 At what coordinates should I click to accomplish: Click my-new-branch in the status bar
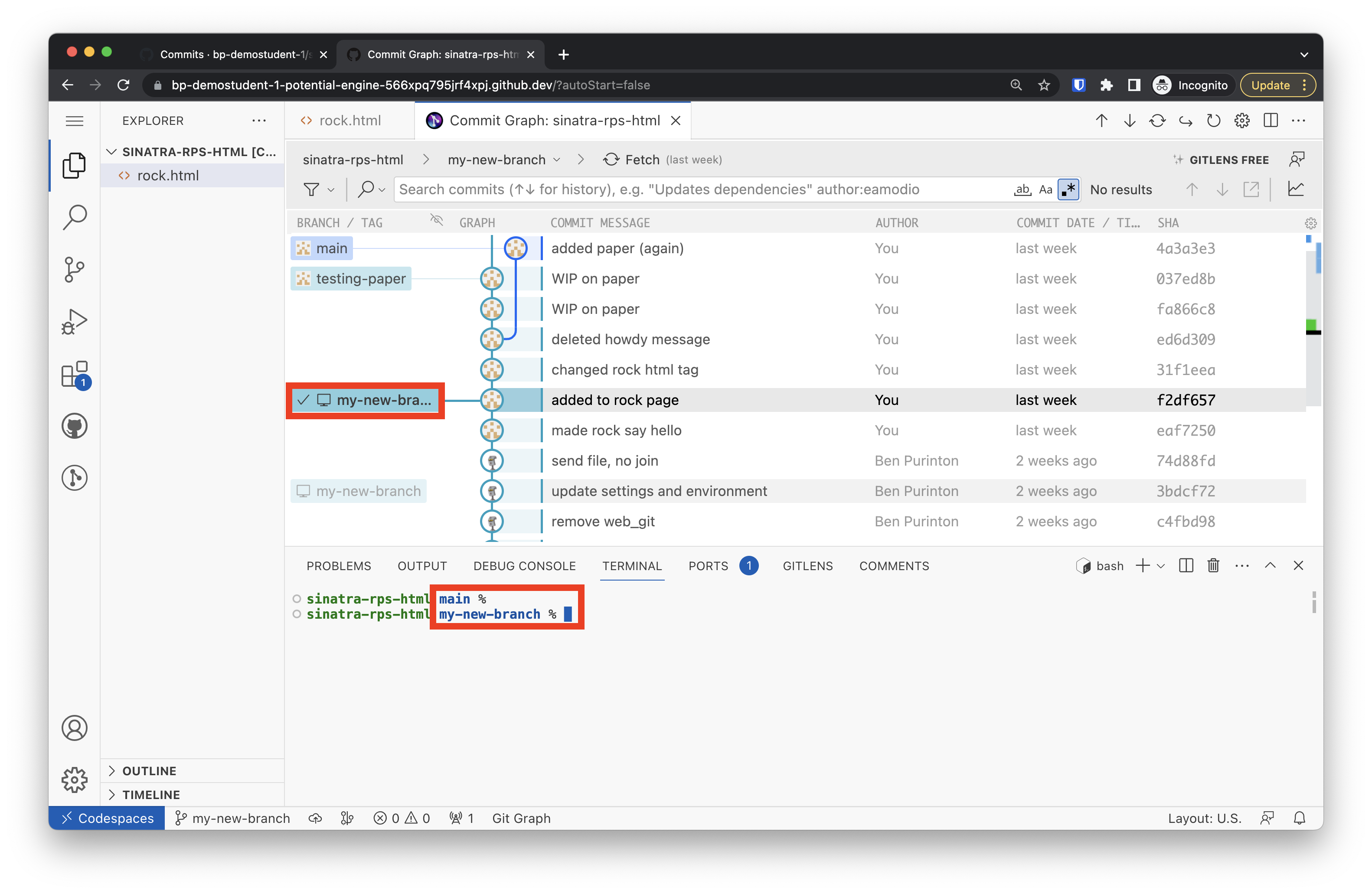click(233, 818)
